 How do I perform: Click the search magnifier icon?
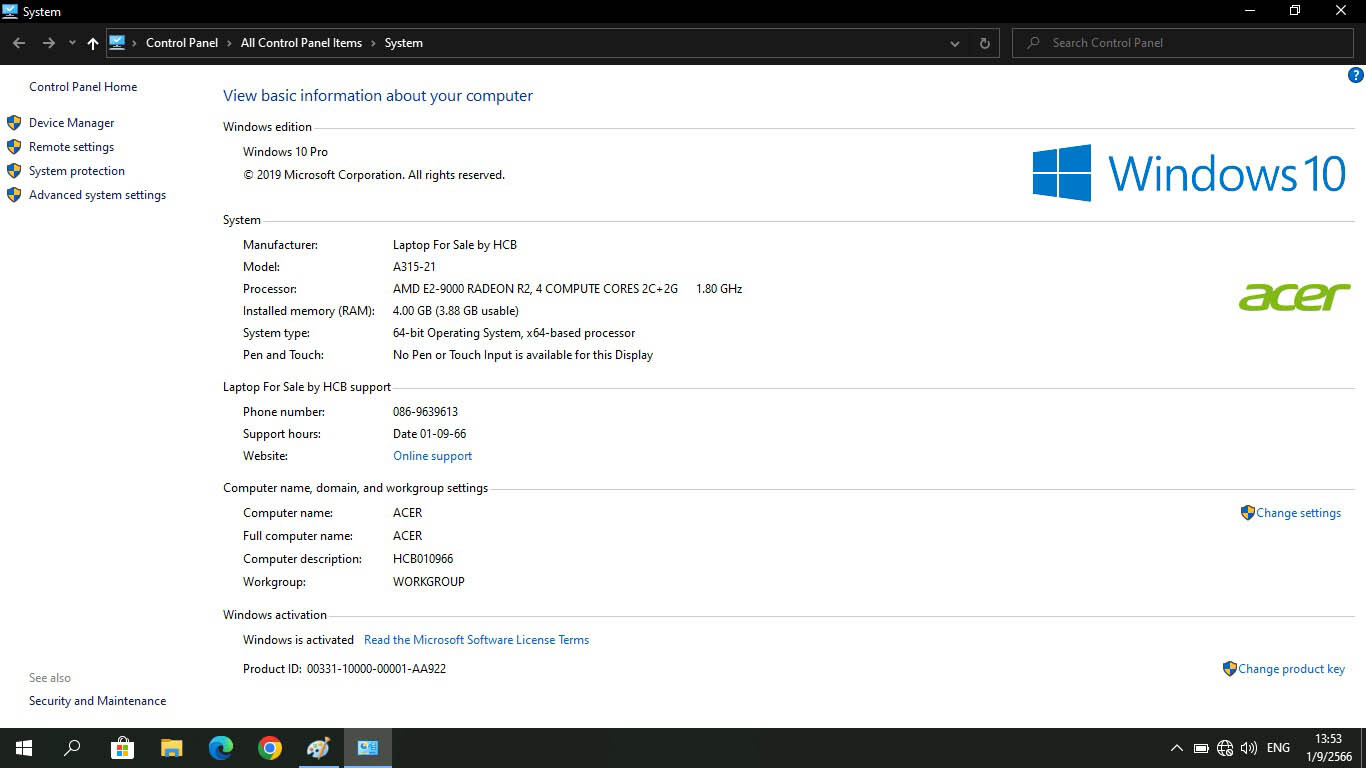(x=1033, y=43)
